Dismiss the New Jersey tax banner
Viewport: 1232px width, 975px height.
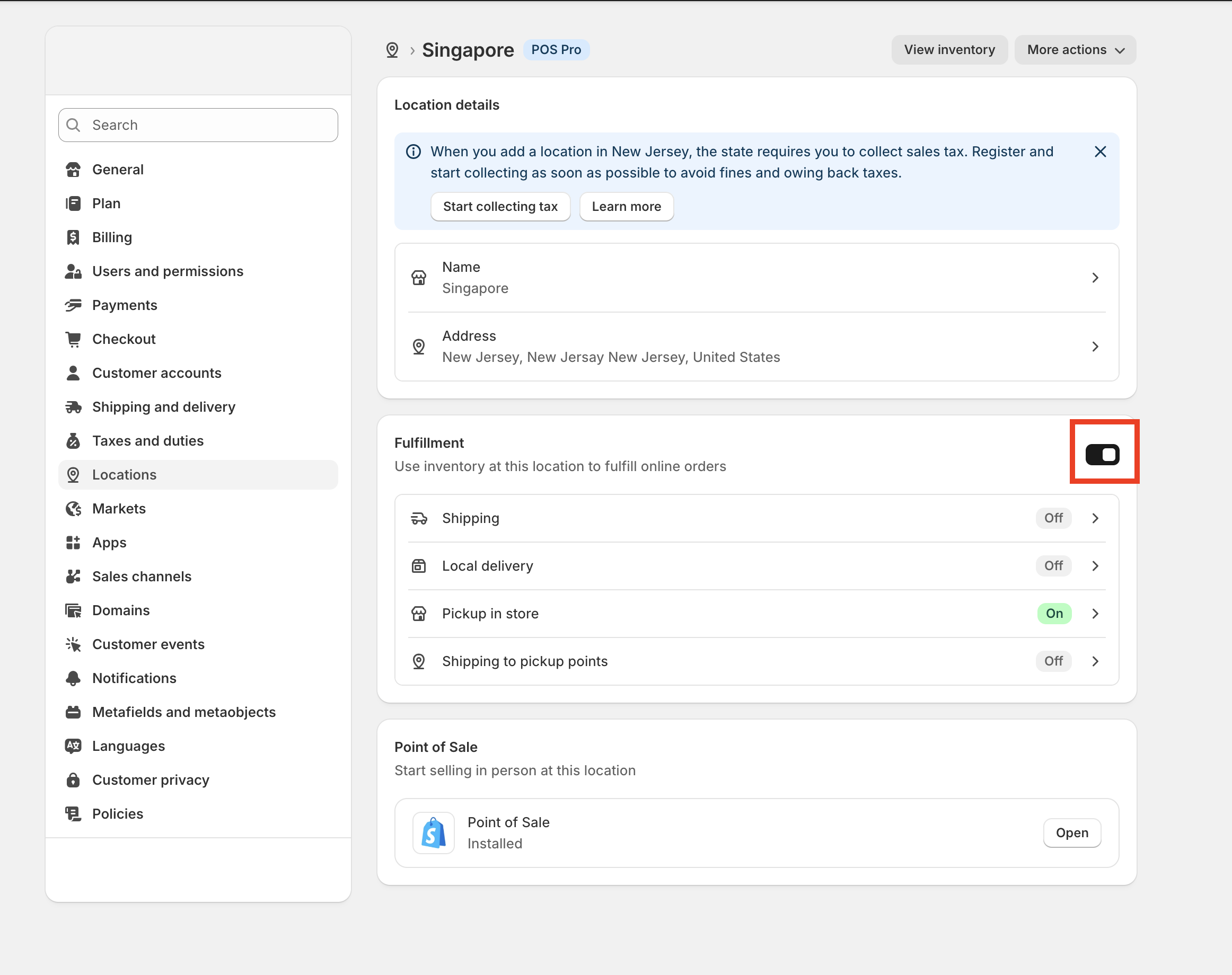[1099, 152]
